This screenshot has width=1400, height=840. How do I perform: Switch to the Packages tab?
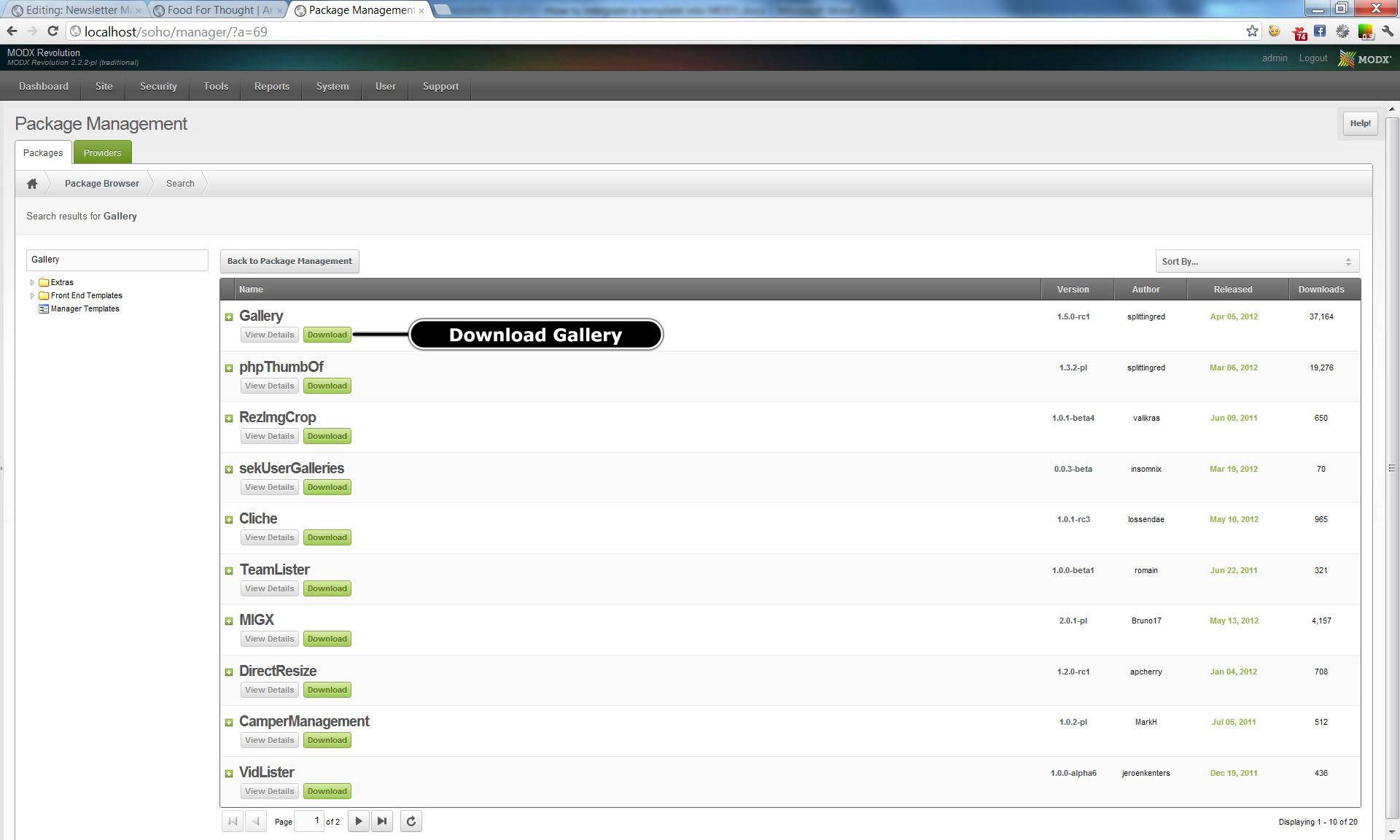(x=43, y=152)
